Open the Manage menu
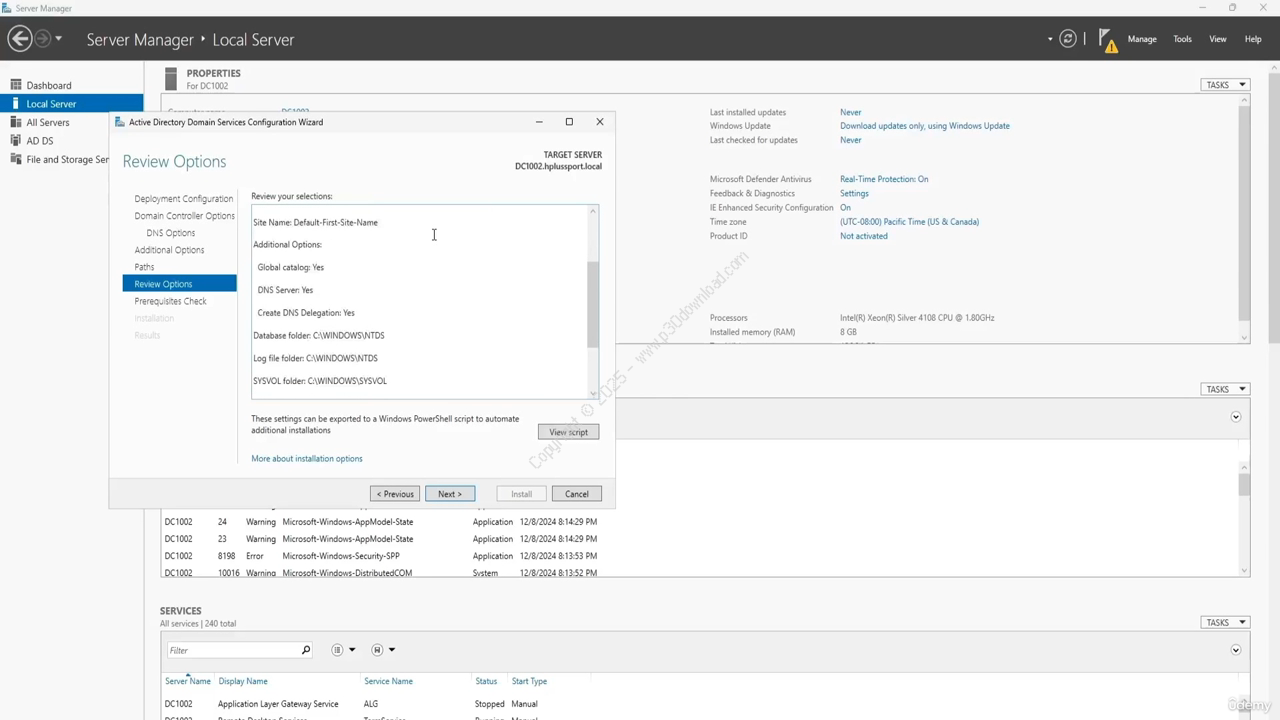 1142,39
